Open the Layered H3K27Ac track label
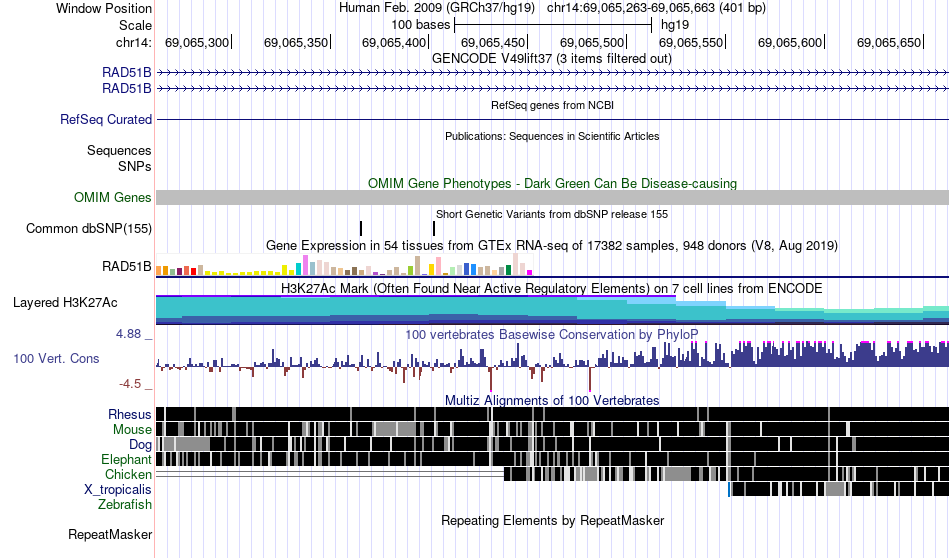This screenshot has width=950, height=558. point(65,302)
